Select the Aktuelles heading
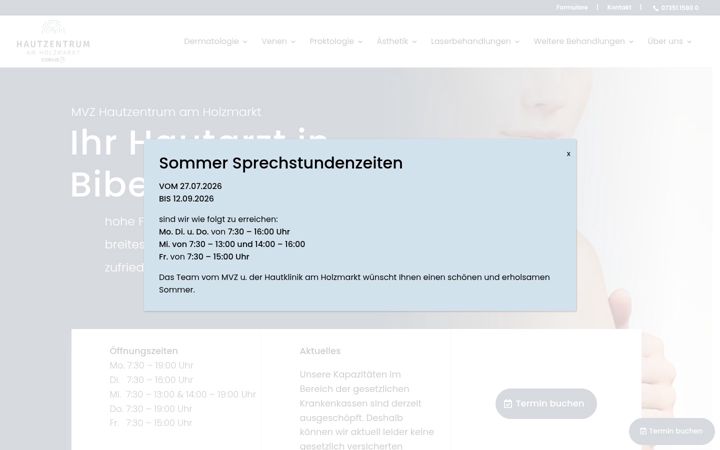This screenshot has width=720, height=450. 320,351
